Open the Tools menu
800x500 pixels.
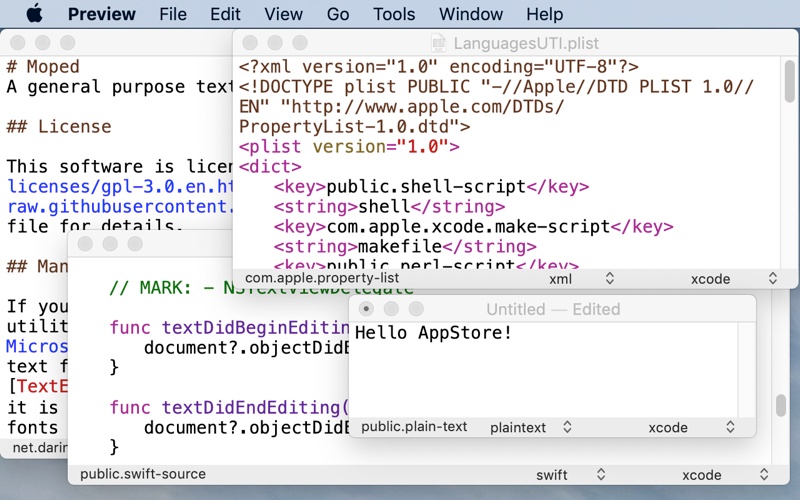pos(394,14)
